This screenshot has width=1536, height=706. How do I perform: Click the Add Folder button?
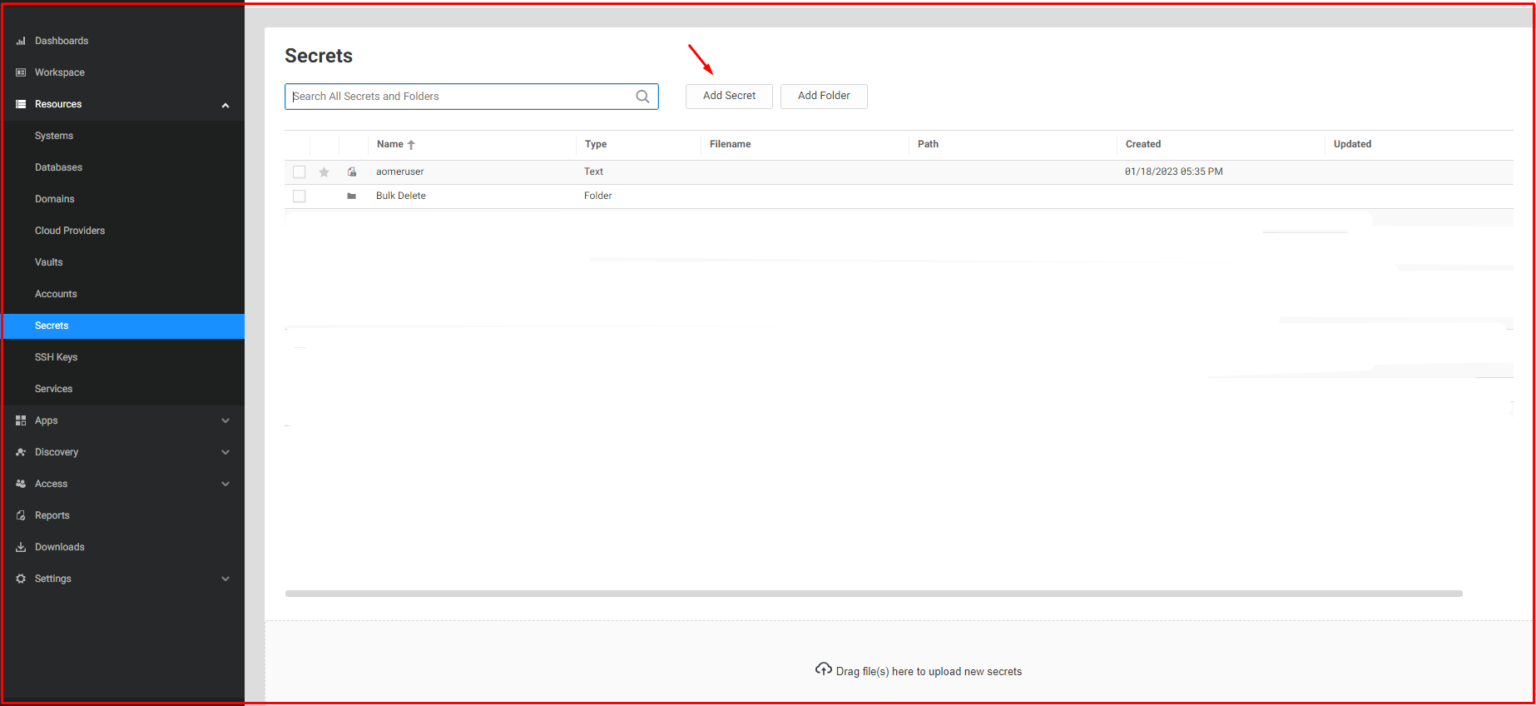coord(823,96)
